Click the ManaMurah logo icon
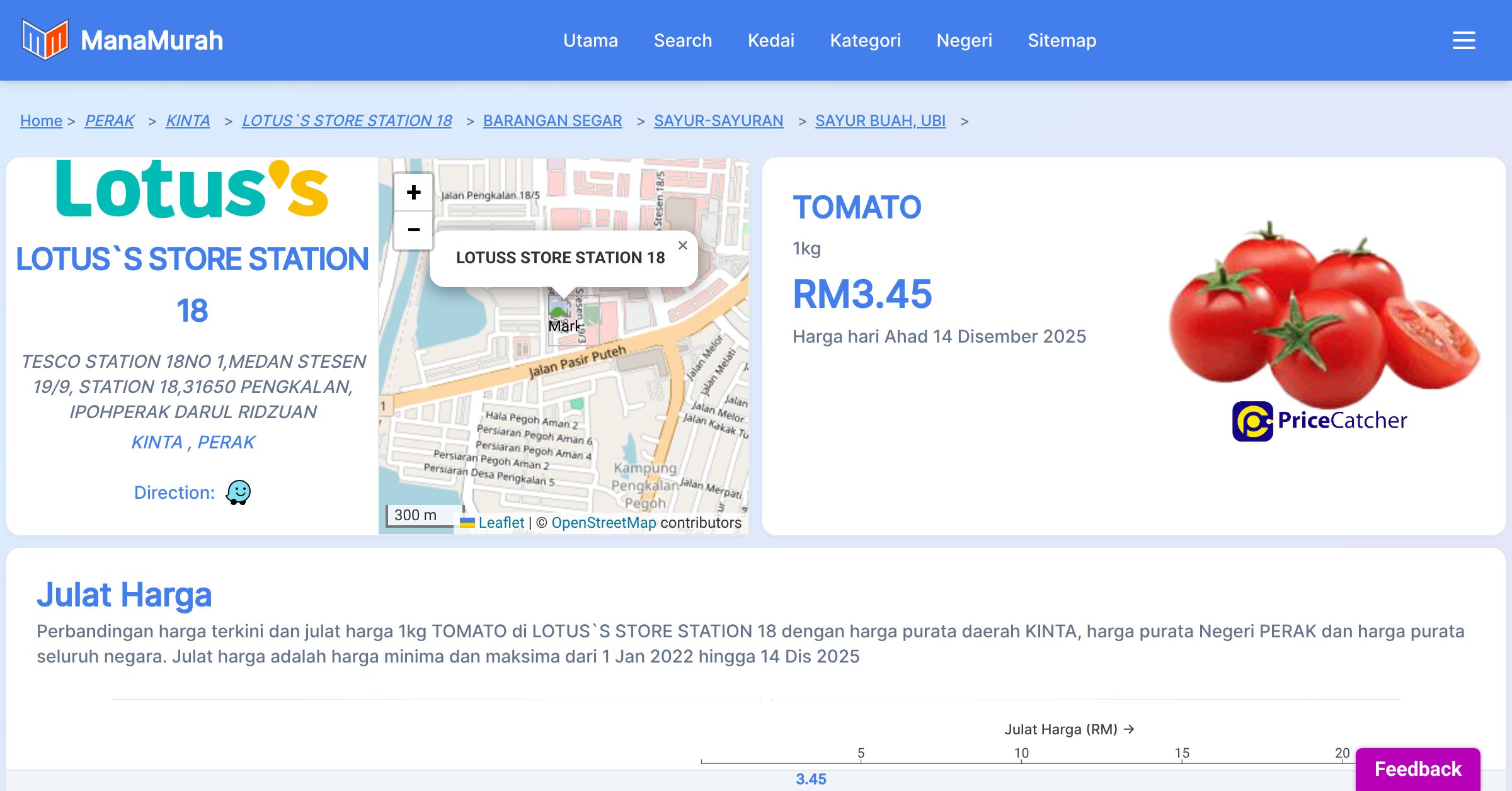This screenshot has height=791, width=1512. [x=45, y=40]
